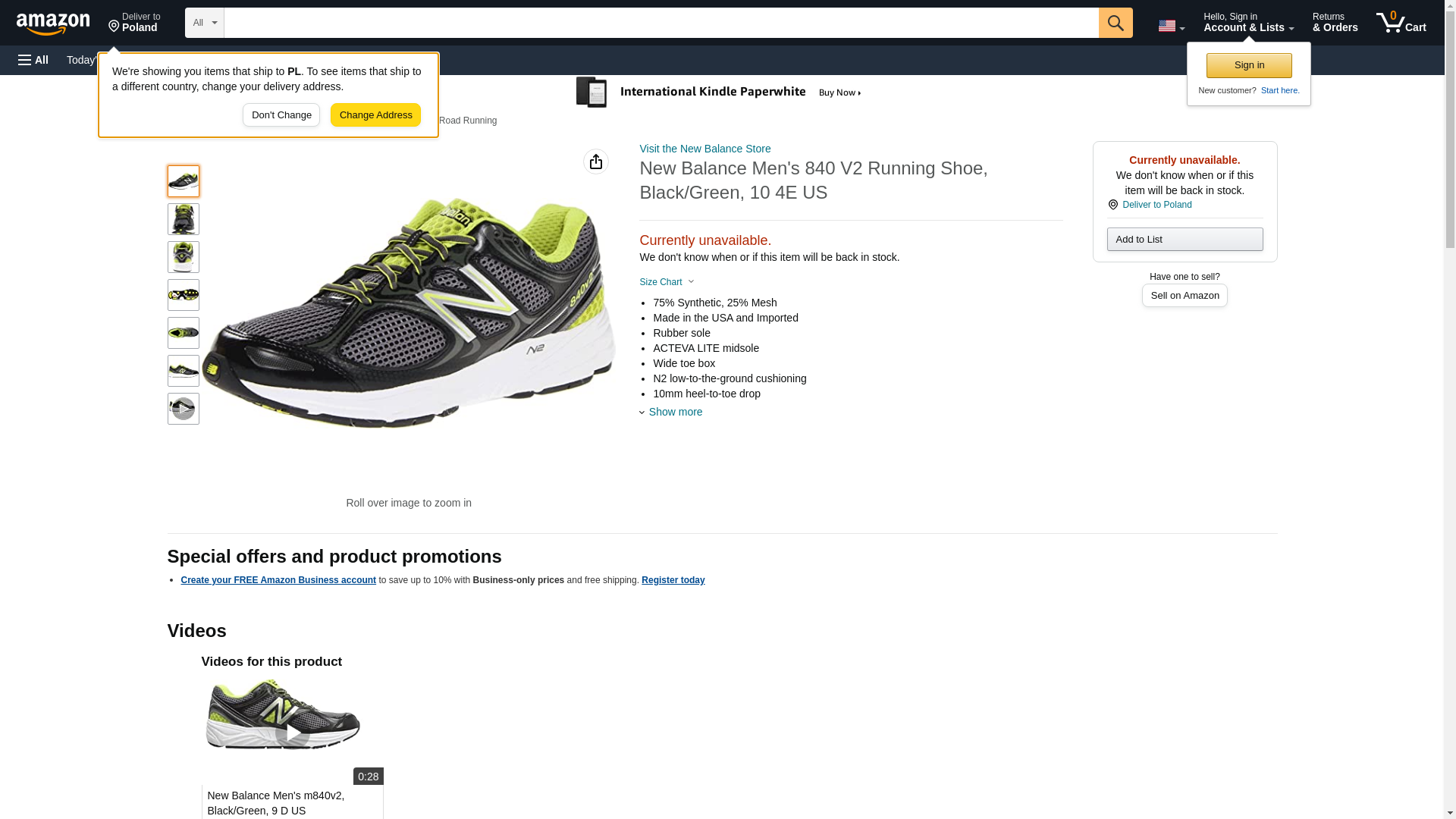Select the shoe sole thumbnail image
The width and height of the screenshot is (1456, 819).
[183, 295]
